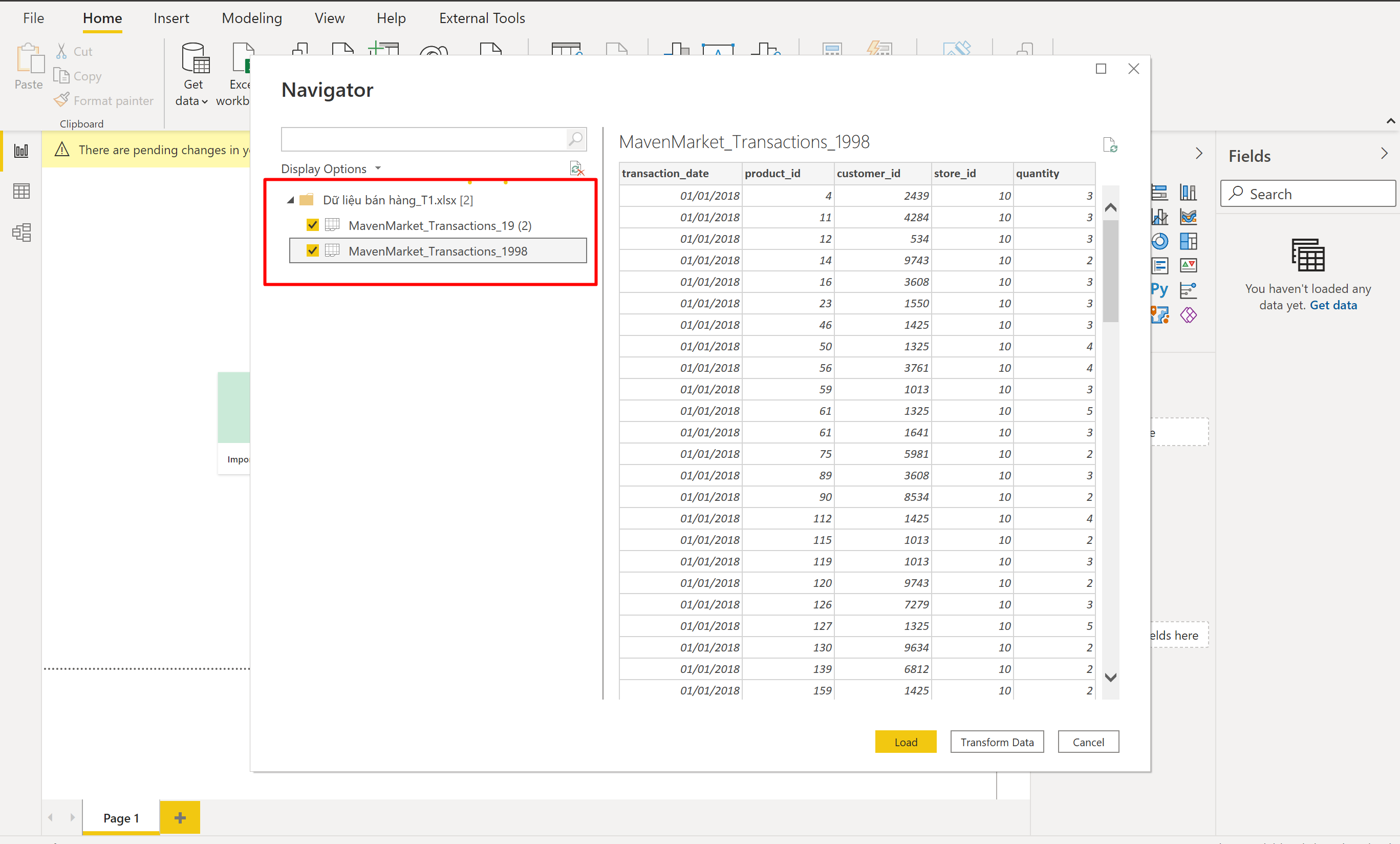Open the Model view icon in left sidebar
The height and width of the screenshot is (844, 1400).
point(21,232)
